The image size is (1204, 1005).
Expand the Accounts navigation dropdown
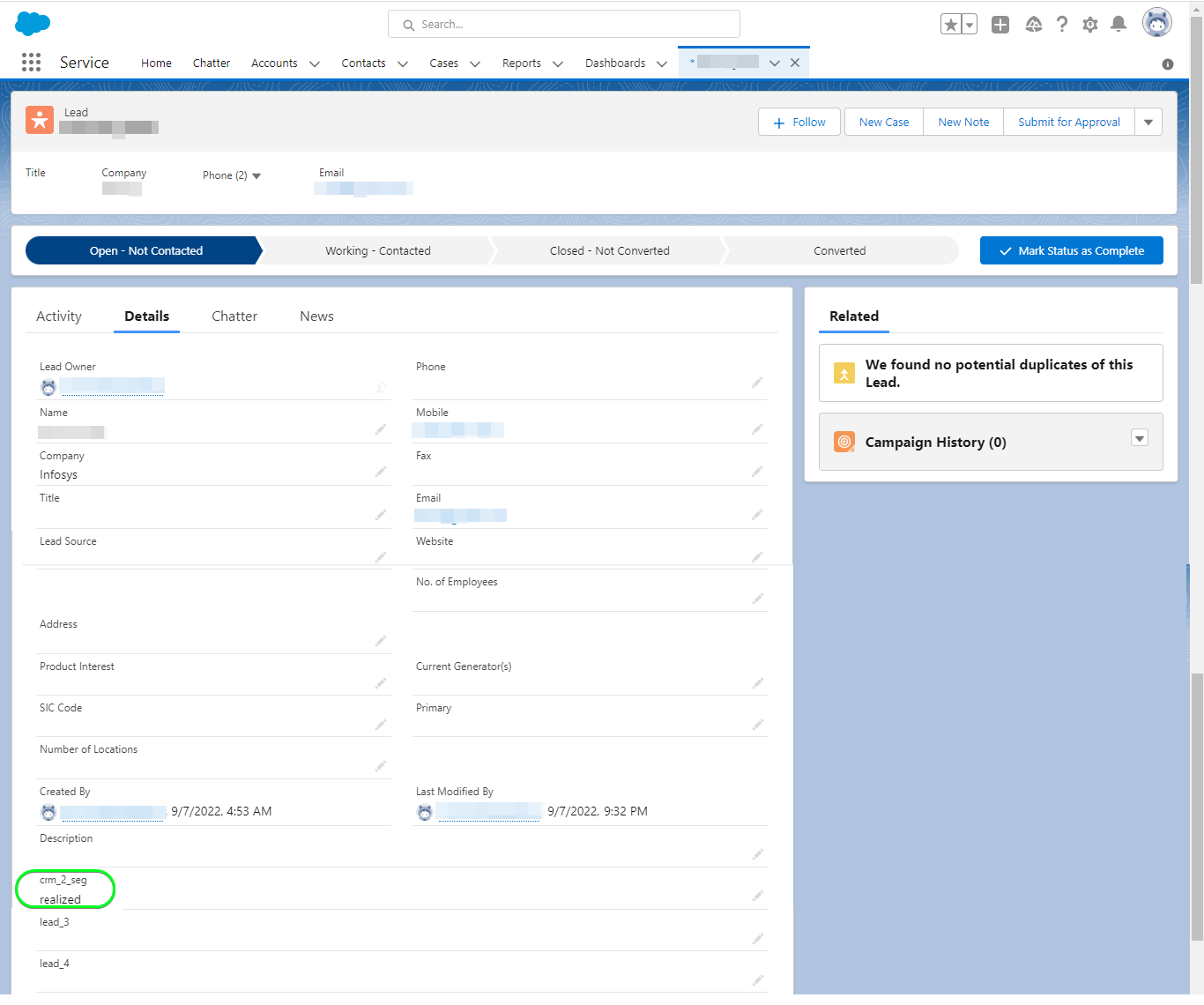[x=315, y=63]
